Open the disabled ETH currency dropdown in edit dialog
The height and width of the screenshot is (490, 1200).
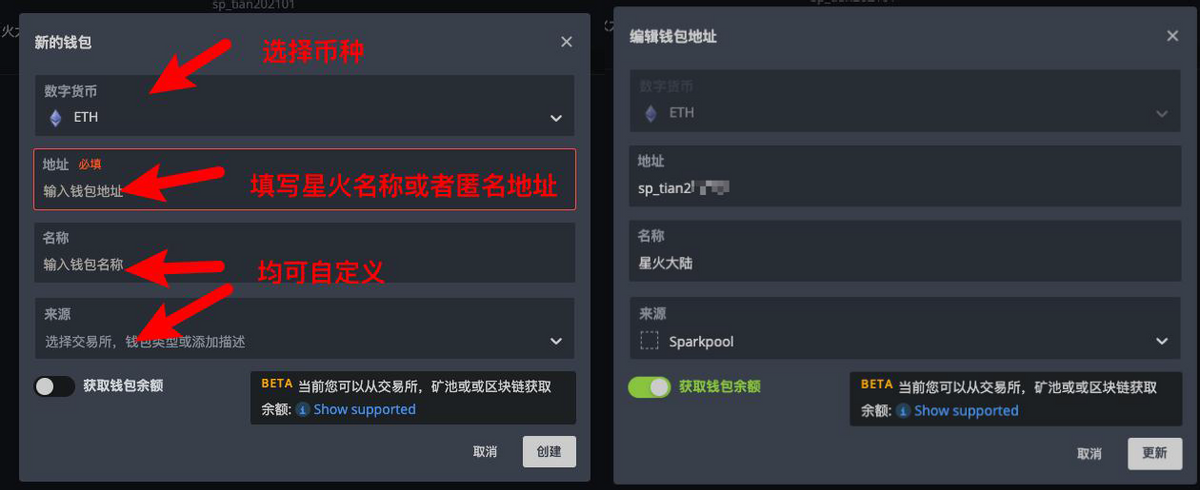(x=903, y=100)
